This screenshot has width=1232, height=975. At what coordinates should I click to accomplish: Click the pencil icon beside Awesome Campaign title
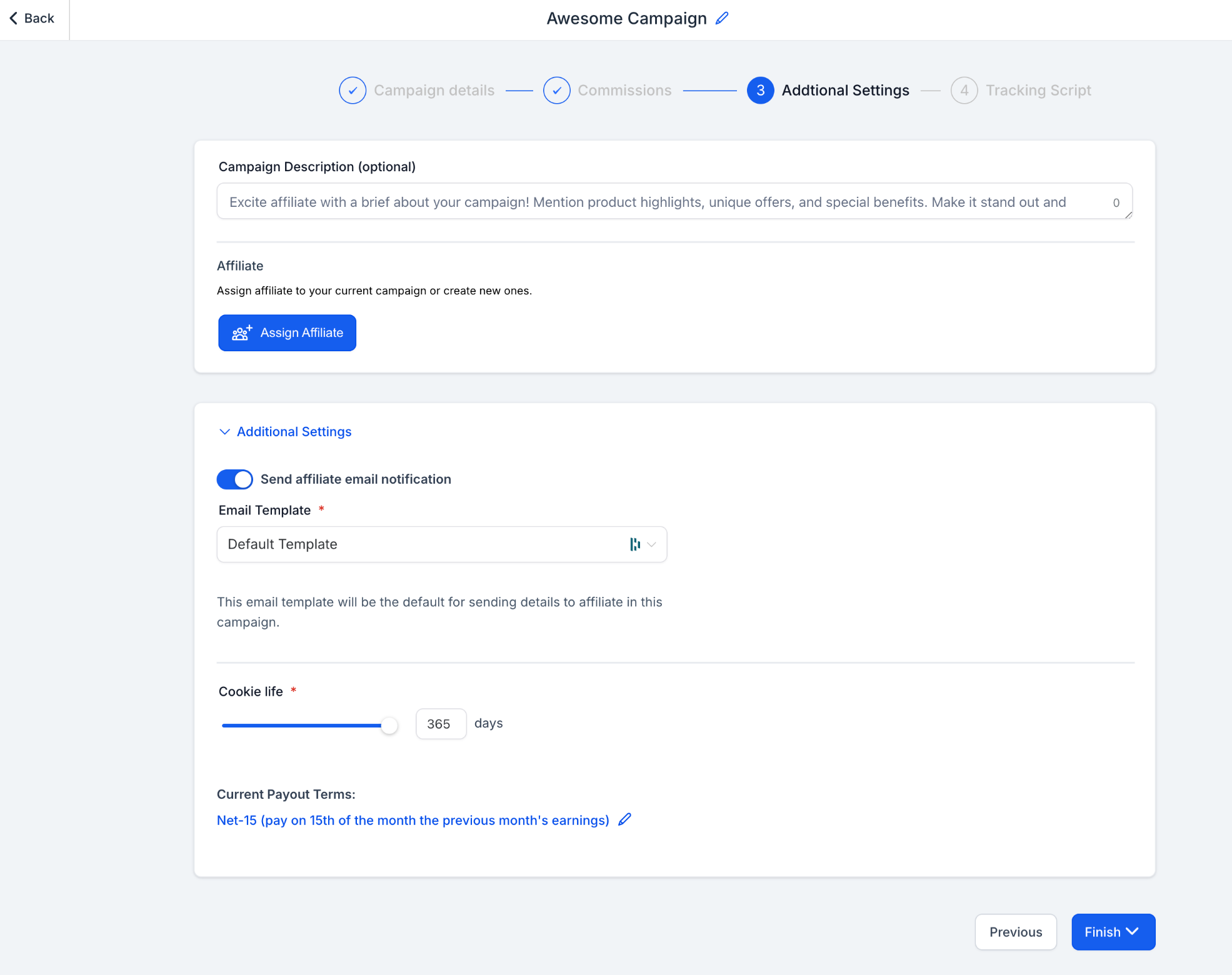coord(722,19)
